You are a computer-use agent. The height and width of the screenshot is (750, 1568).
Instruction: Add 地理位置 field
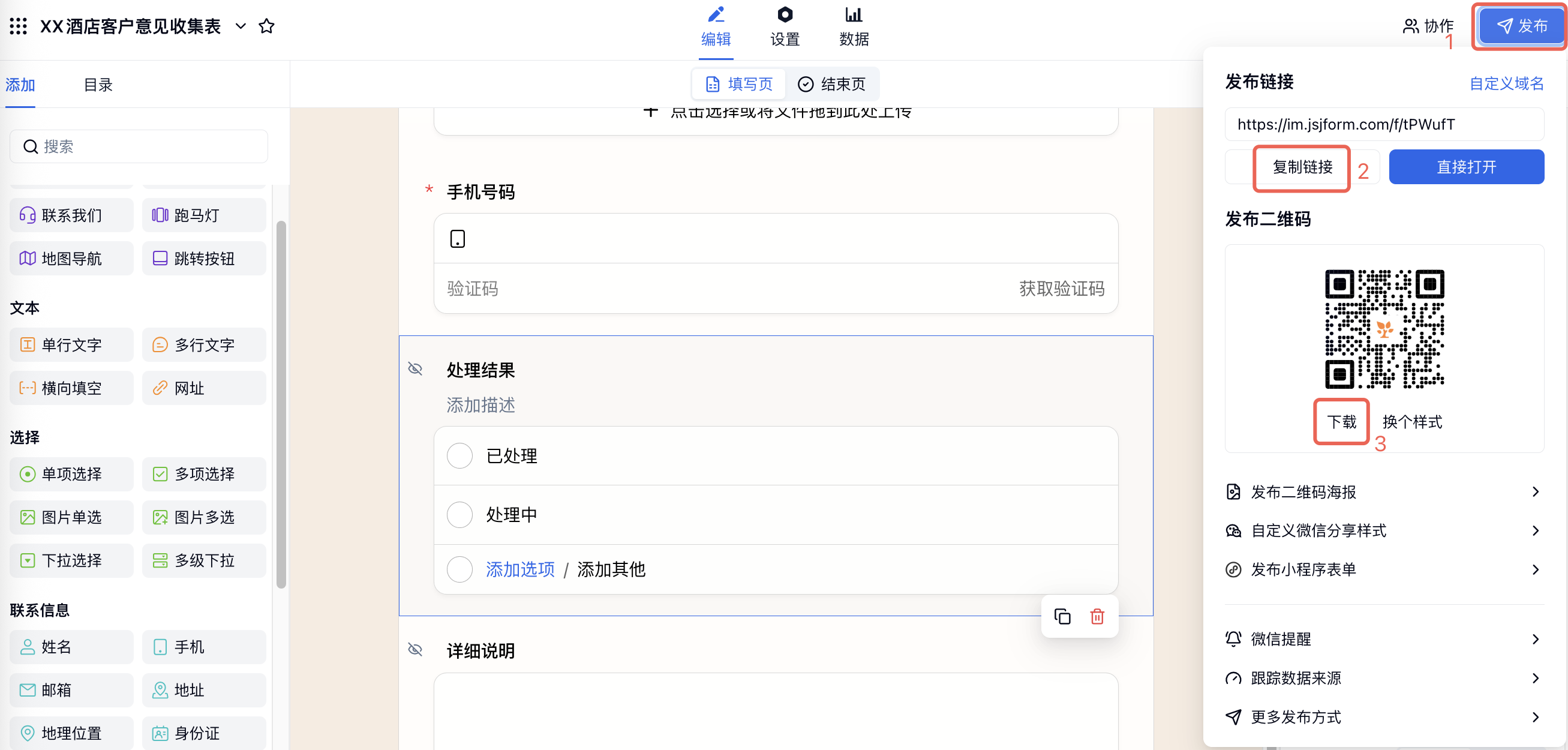tap(72, 733)
